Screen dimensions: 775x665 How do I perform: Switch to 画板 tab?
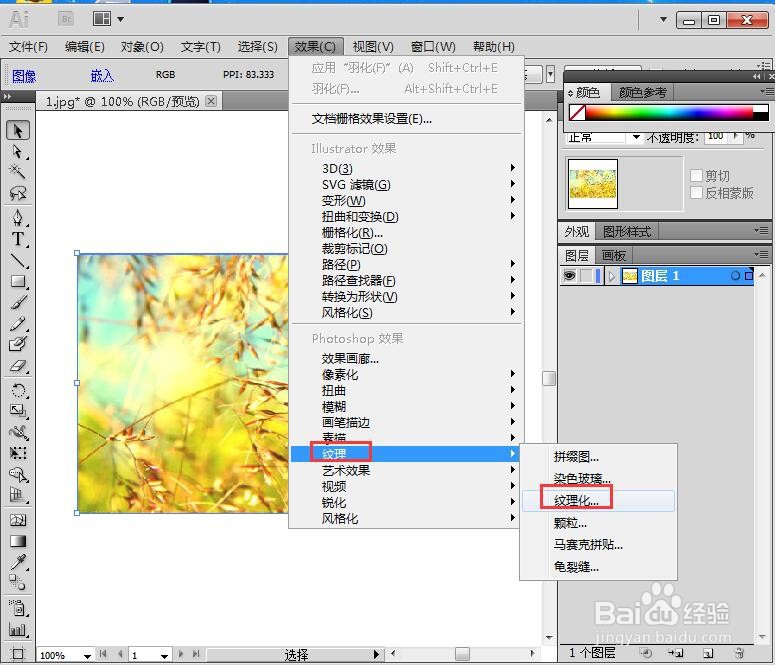pyautogui.click(x=613, y=256)
